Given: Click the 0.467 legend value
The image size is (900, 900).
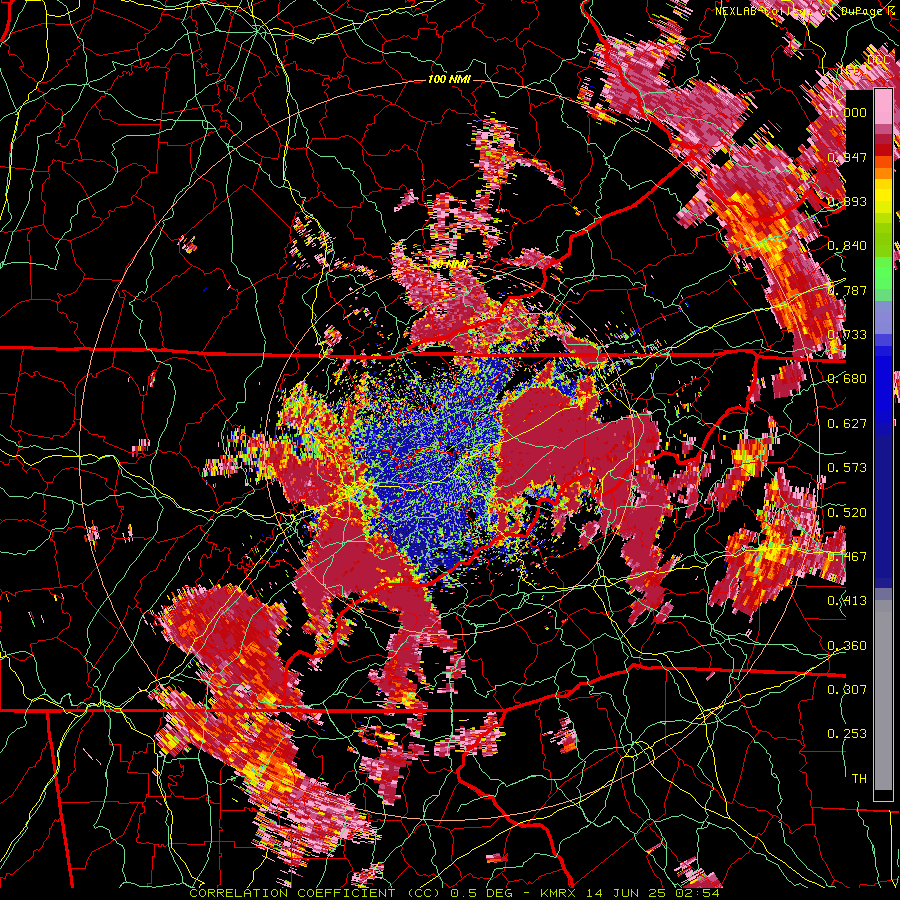Looking at the screenshot, I should 847,557.
